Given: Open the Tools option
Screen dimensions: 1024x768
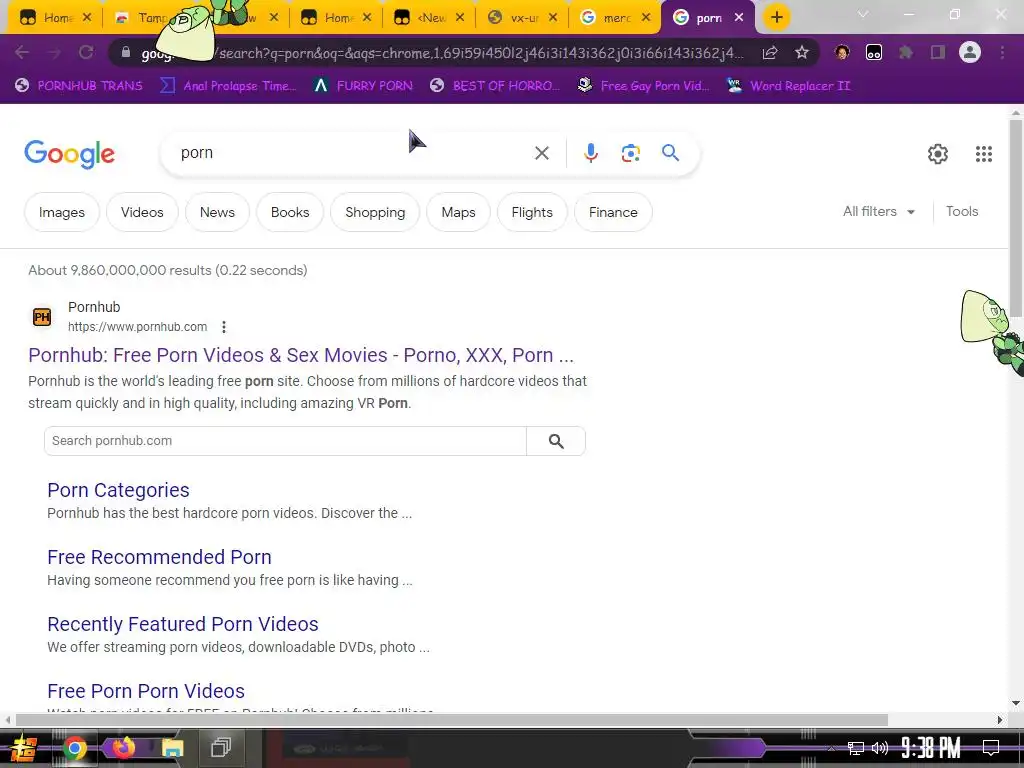Looking at the screenshot, I should coord(962,212).
